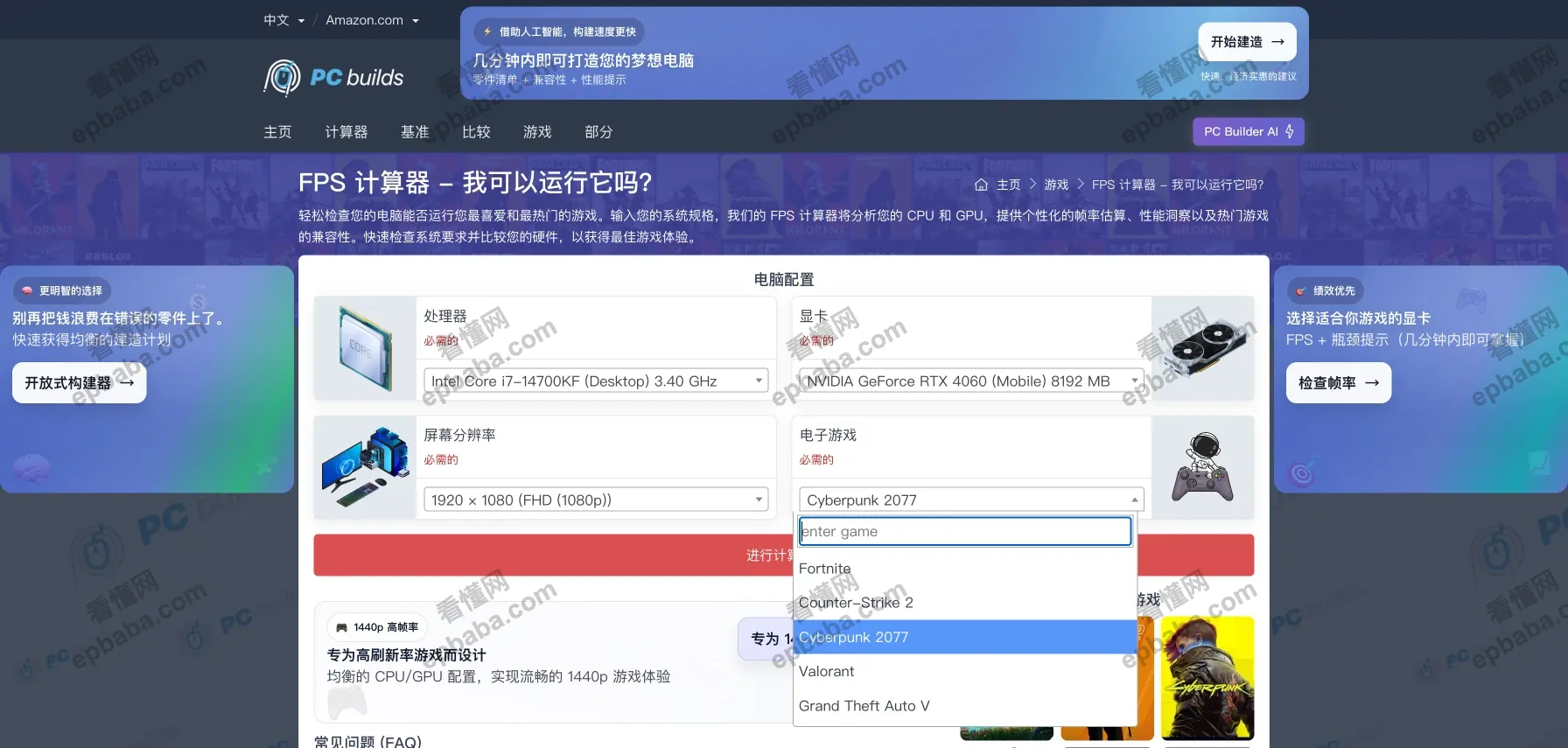The width and height of the screenshot is (1568, 748).
Task: Collapse the Cyberpunk 2077 game dropdown
Action: pyautogui.click(x=971, y=500)
